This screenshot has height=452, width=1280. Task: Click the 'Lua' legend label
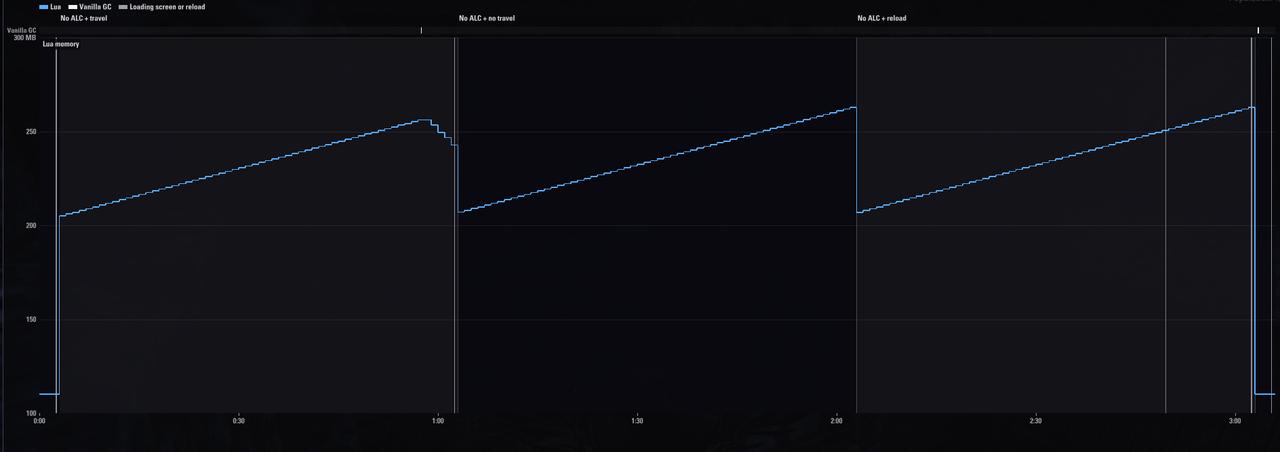[56, 7]
